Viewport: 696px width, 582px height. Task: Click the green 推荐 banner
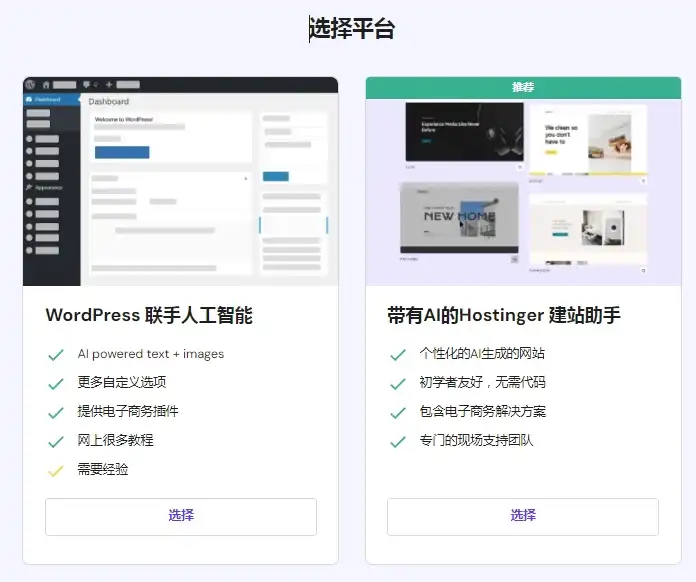(x=523, y=87)
